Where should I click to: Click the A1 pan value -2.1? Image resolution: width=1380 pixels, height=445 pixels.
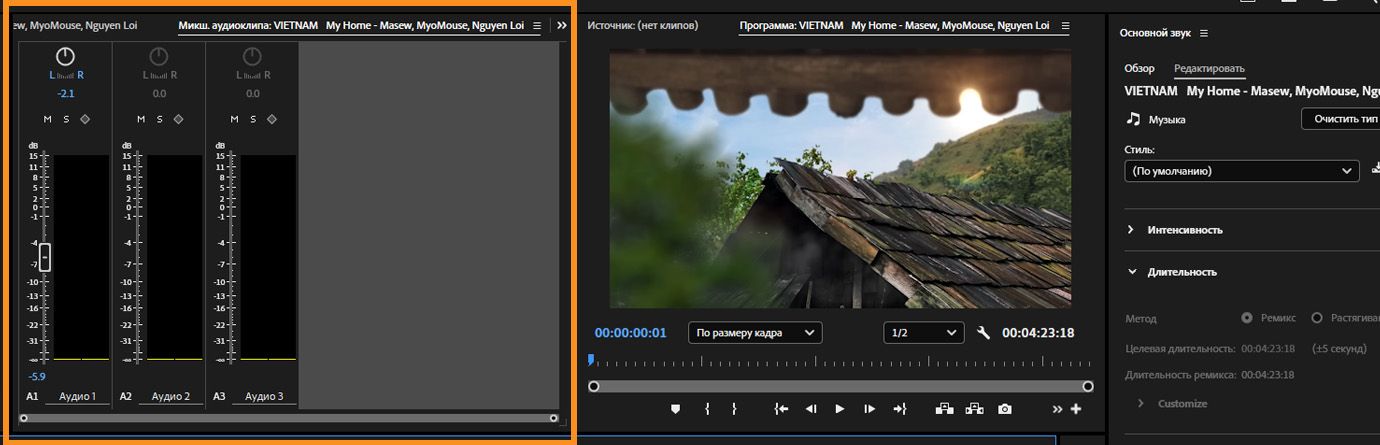tap(66, 93)
